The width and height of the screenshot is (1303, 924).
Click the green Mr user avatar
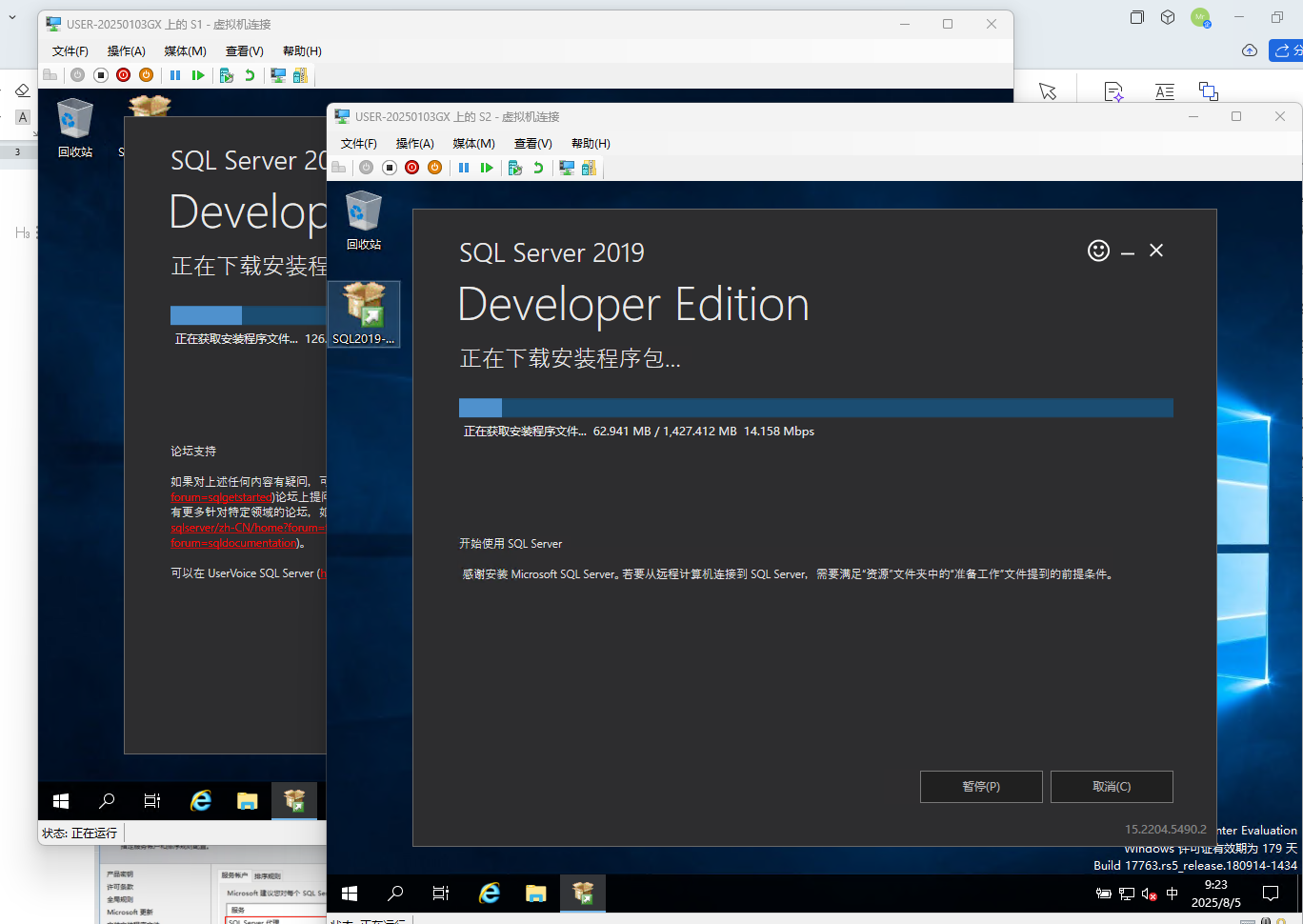click(x=1200, y=17)
